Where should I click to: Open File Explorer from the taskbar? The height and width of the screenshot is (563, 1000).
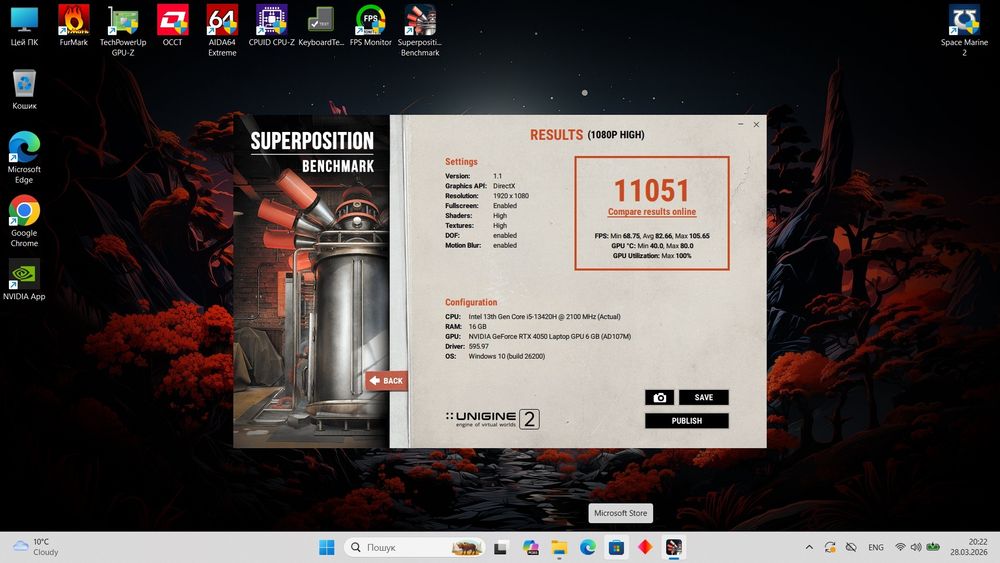(559, 547)
